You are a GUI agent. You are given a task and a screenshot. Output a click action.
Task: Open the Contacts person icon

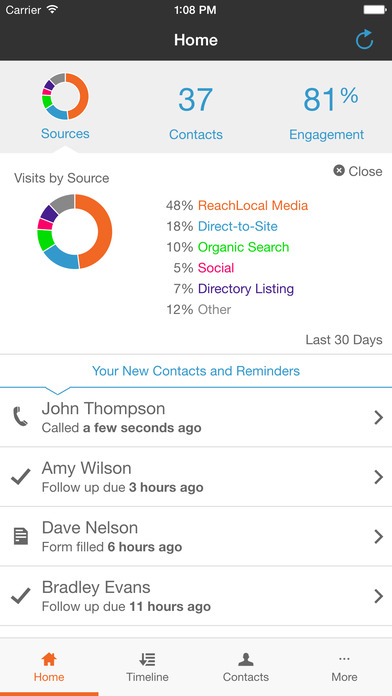(245, 659)
